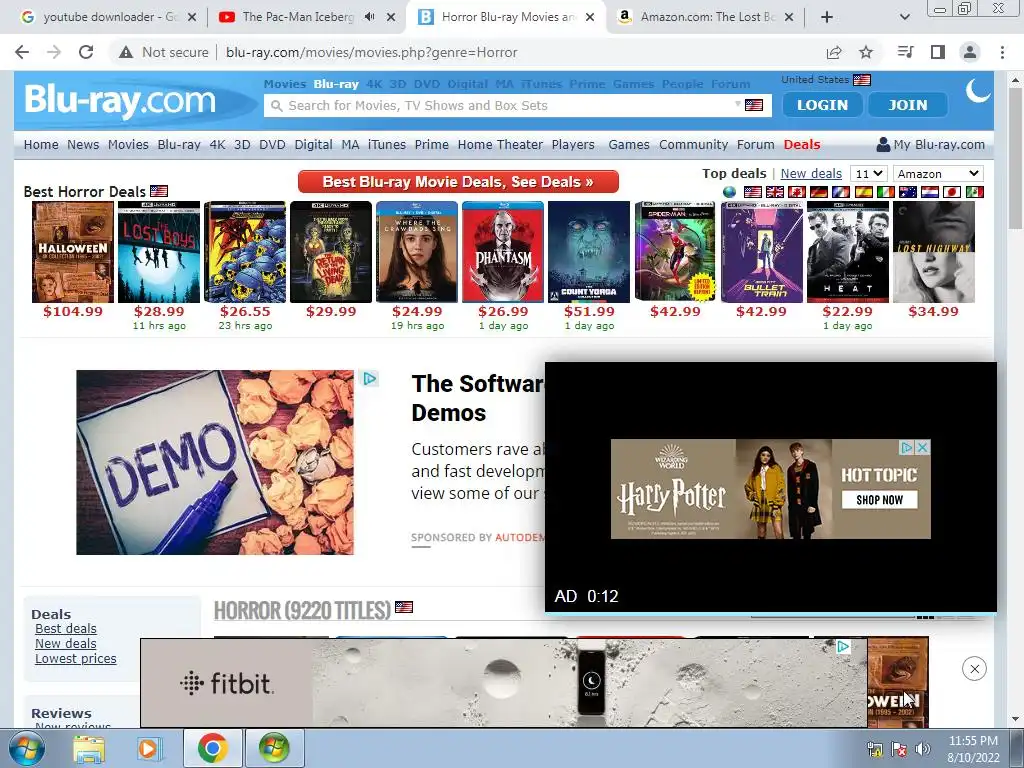This screenshot has width=1024, height=768.
Task: Open the Players menu item
Action: tap(573, 144)
